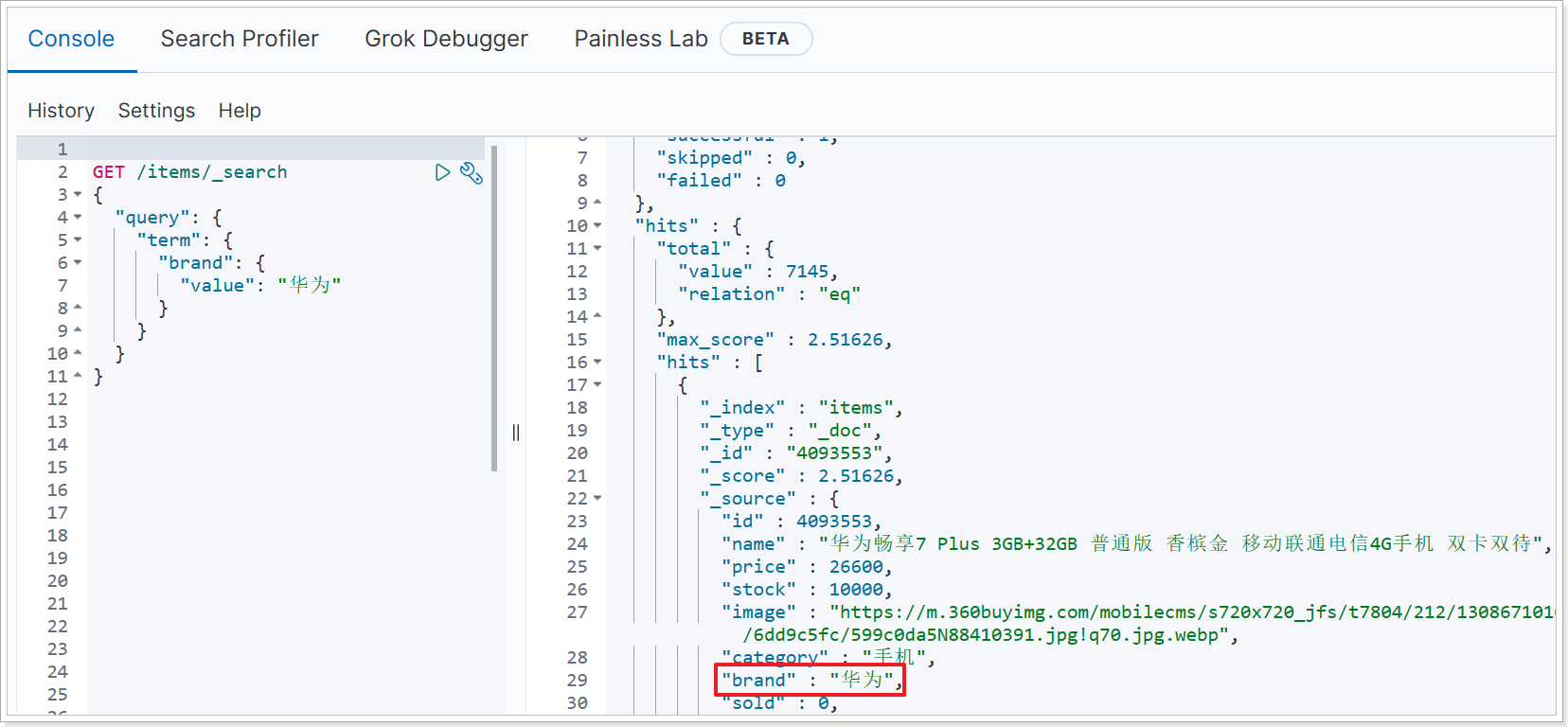Open the History menu
Image resolution: width=1568 pixels, height=727 pixels.
61,111
